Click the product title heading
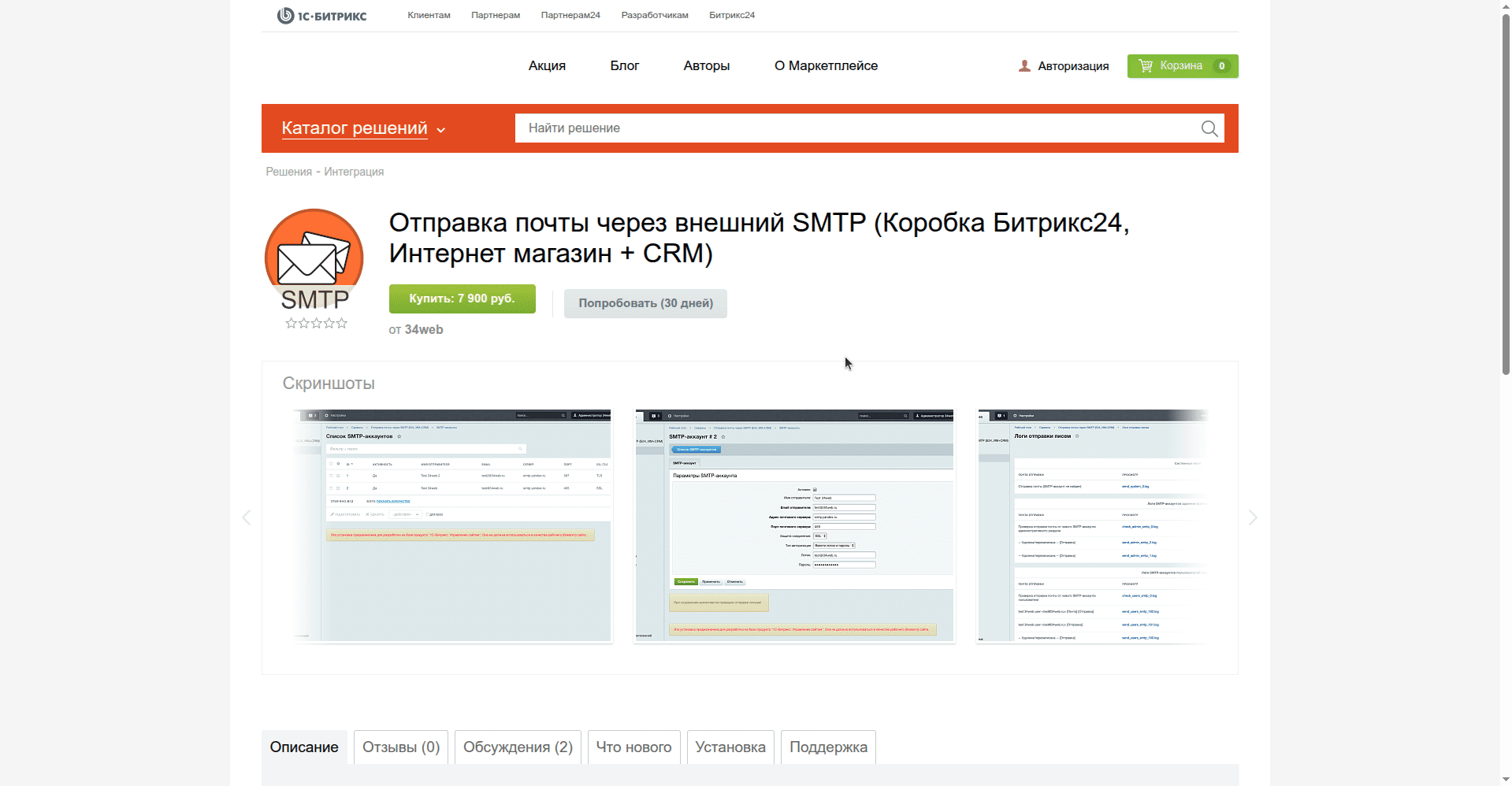The height and width of the screenshot is (786, 1512). click(759, 238)
